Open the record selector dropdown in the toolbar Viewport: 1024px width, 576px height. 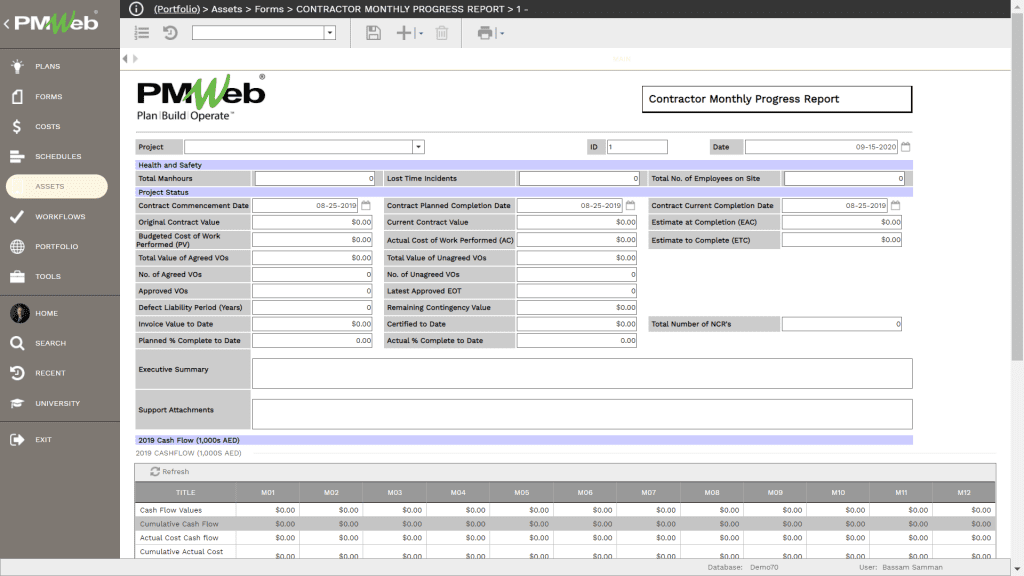pyautogui.click(x=330, y=32)
